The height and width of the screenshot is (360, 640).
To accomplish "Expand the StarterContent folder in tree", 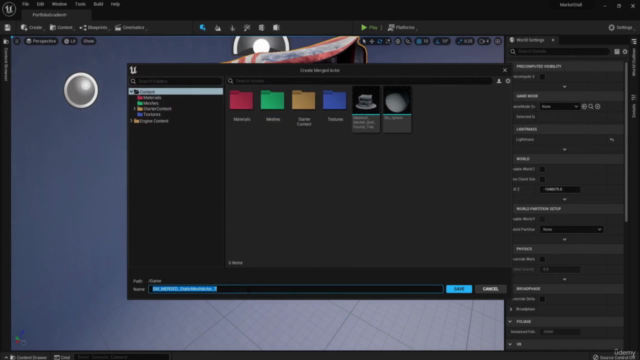I will 135,109.
